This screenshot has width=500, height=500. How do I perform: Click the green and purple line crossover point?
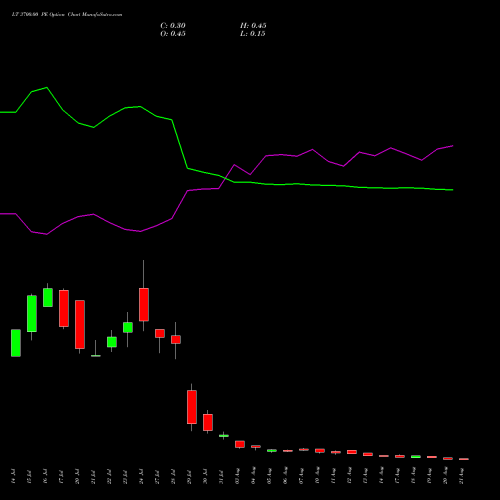tap(226, 178)
